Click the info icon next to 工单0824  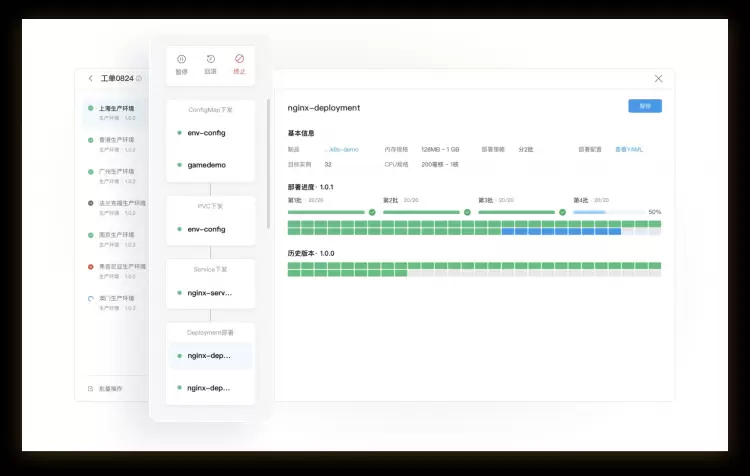click(139, 79)
